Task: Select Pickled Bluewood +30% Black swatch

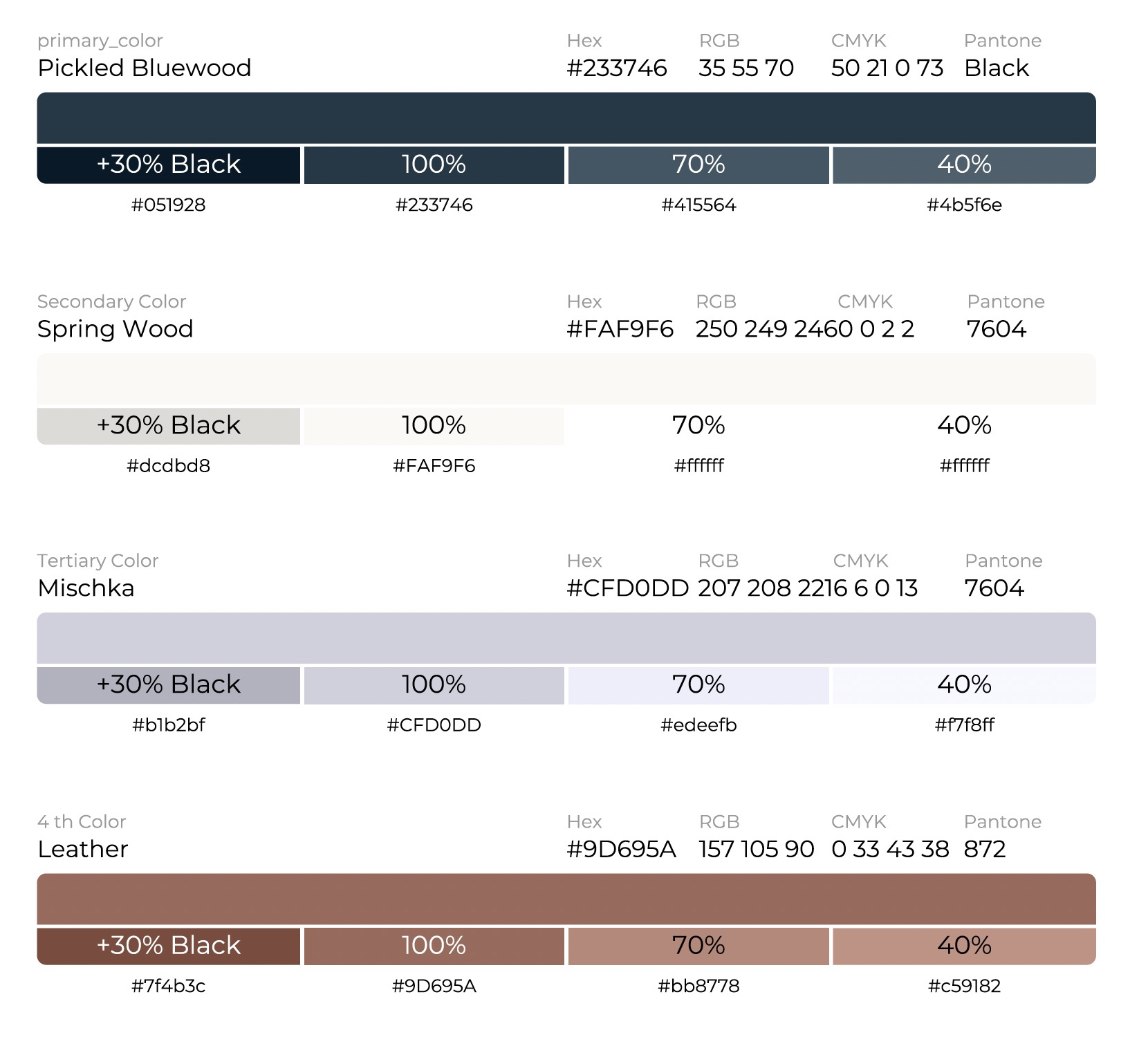Action: click(x=169, y=165)
